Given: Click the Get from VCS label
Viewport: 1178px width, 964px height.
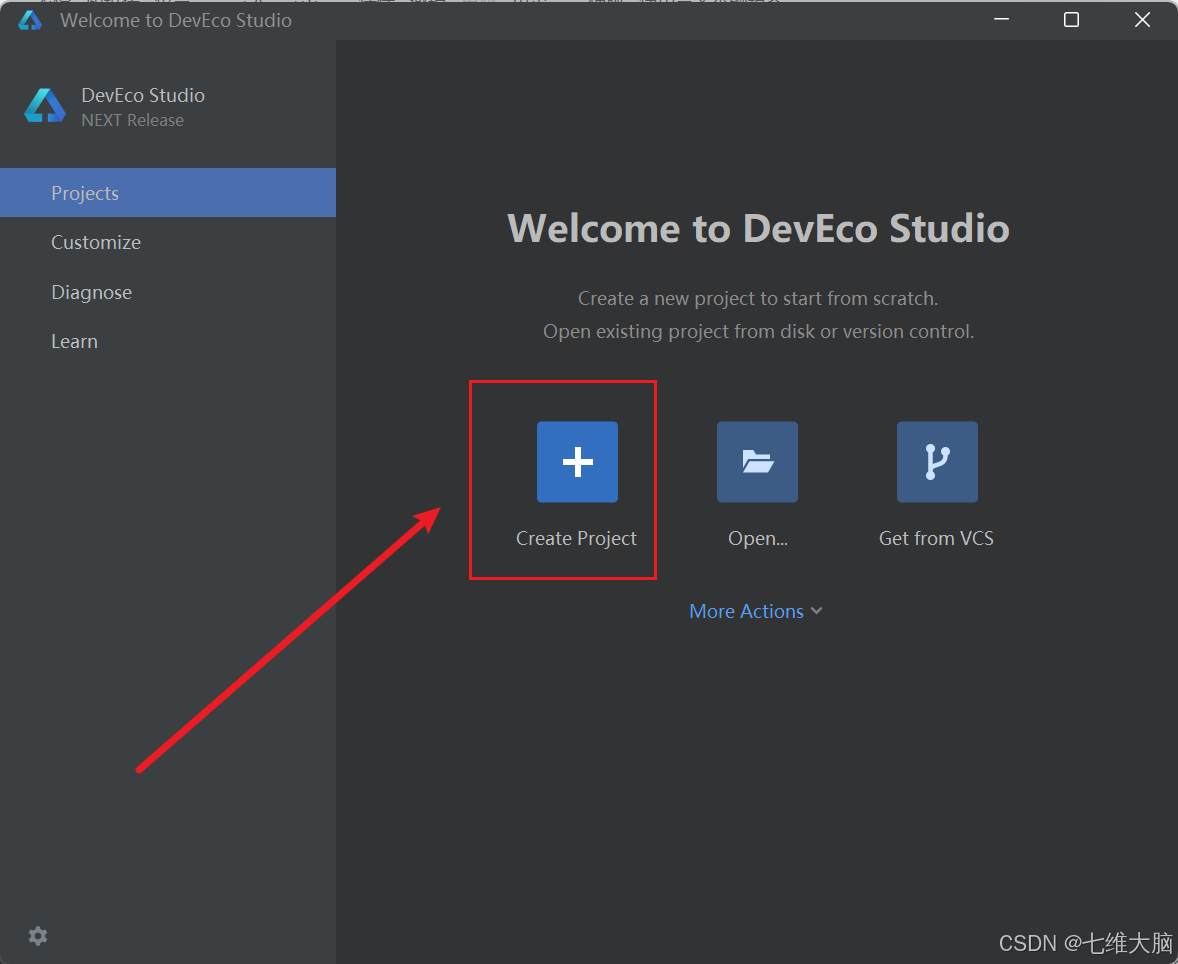Looking at the screenshot, I should click(x=936, y=538).
